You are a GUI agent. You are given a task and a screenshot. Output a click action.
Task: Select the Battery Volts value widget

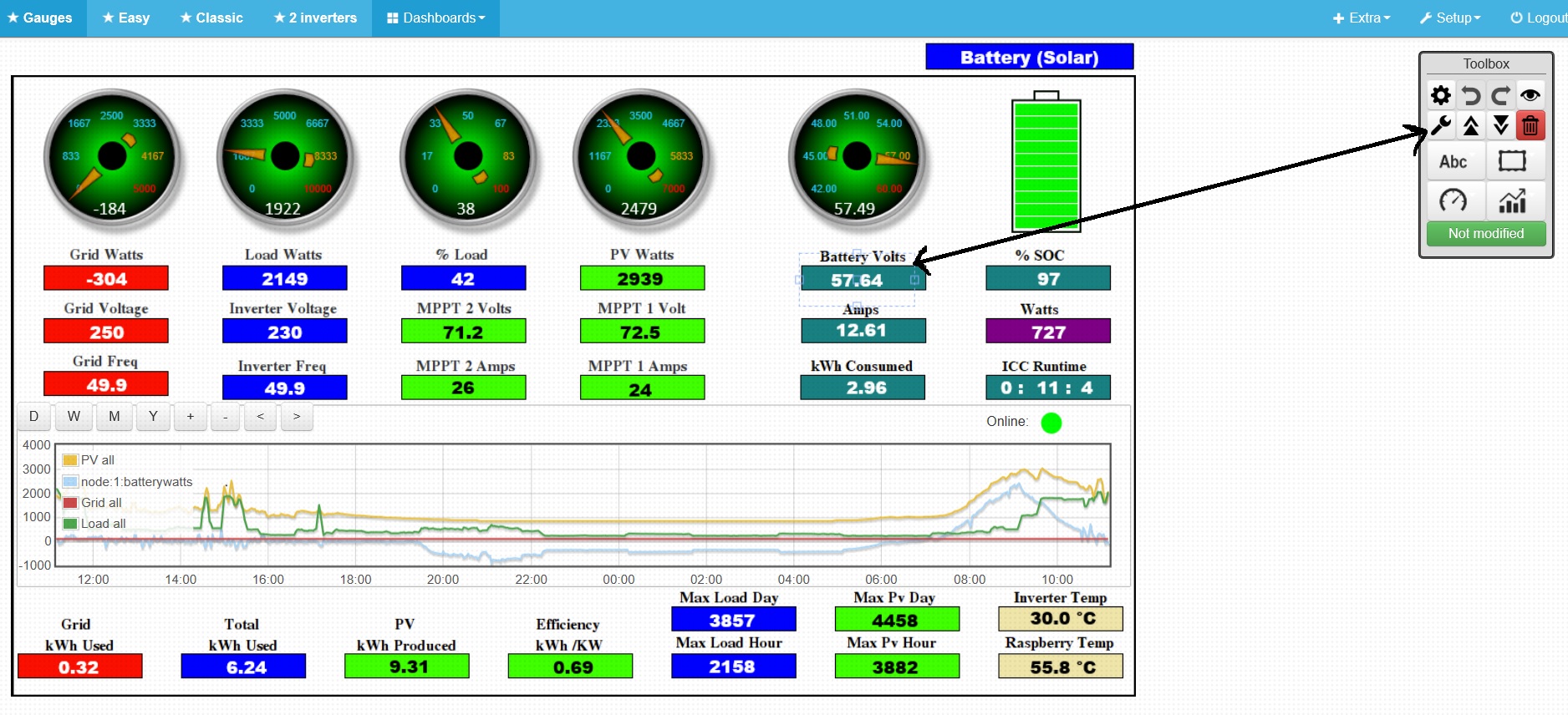(863, 280)
